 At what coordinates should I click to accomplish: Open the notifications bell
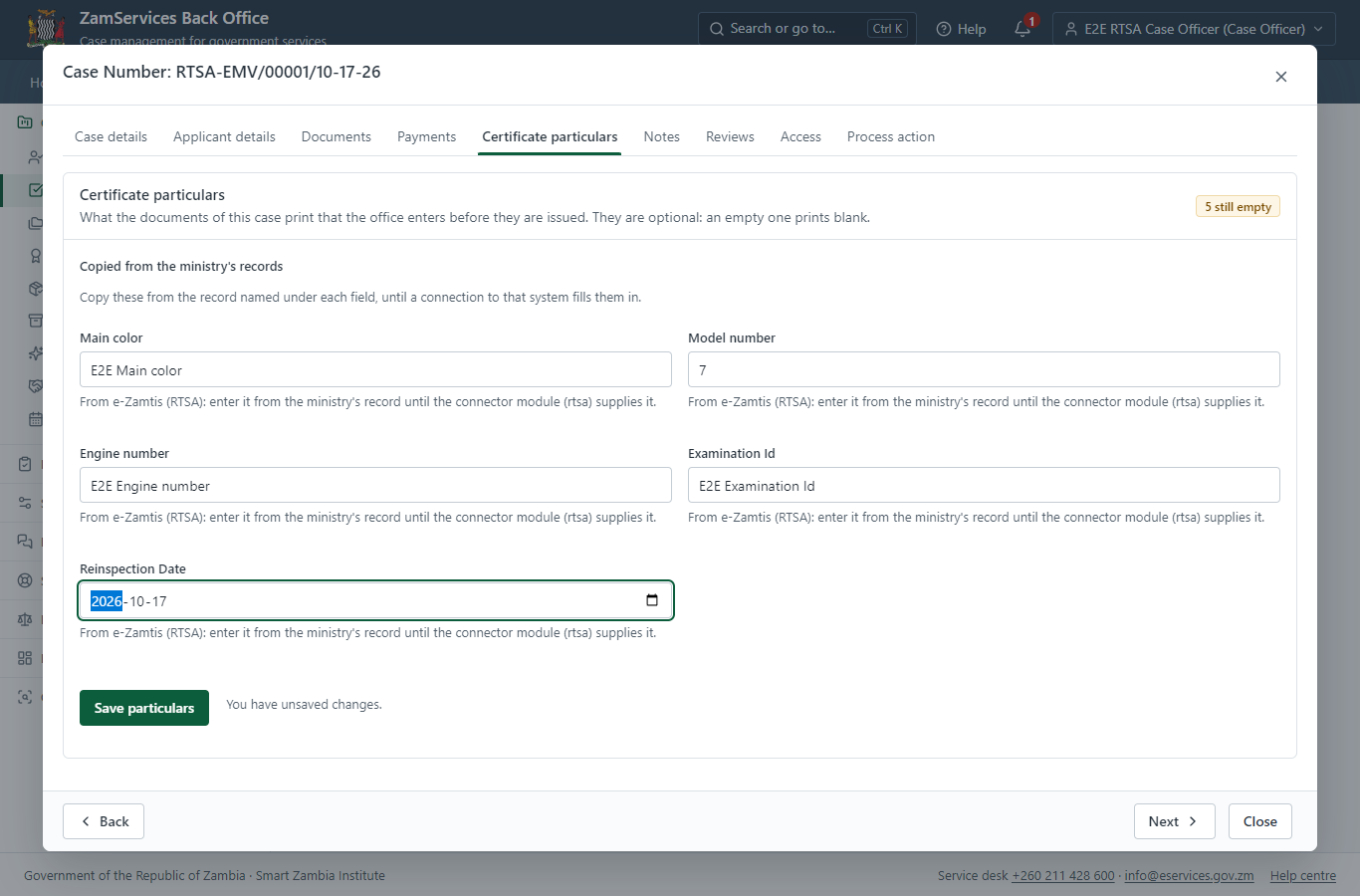pyautogui.click(x=1022, y=29)
